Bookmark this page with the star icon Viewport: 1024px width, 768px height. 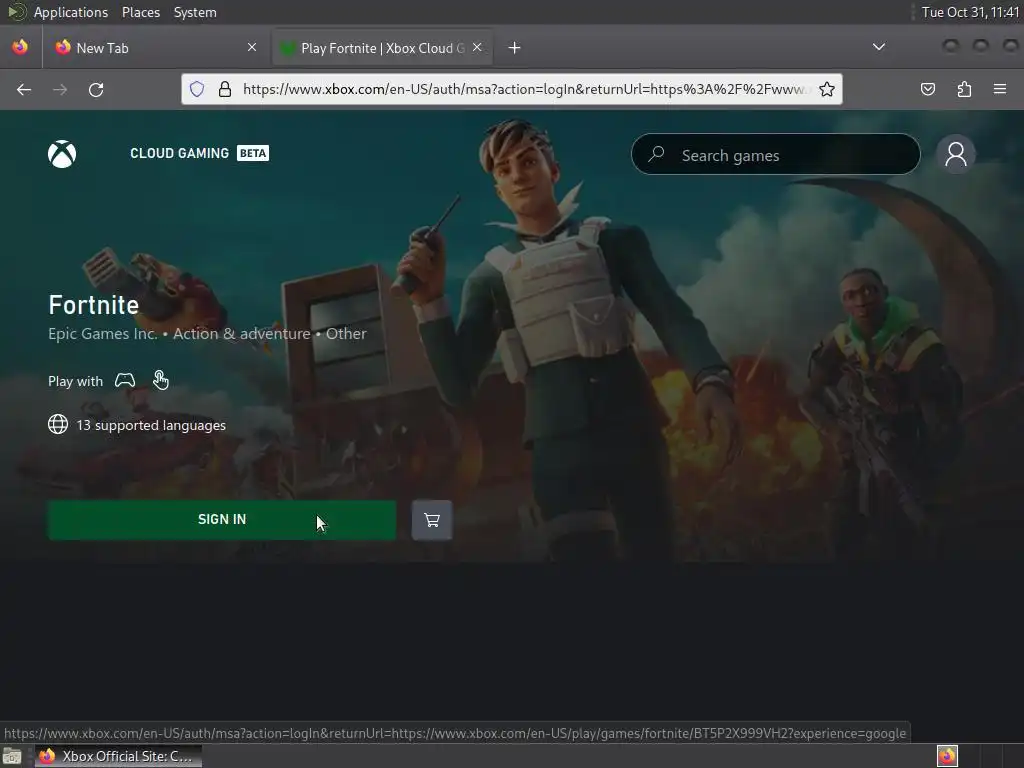827,89
